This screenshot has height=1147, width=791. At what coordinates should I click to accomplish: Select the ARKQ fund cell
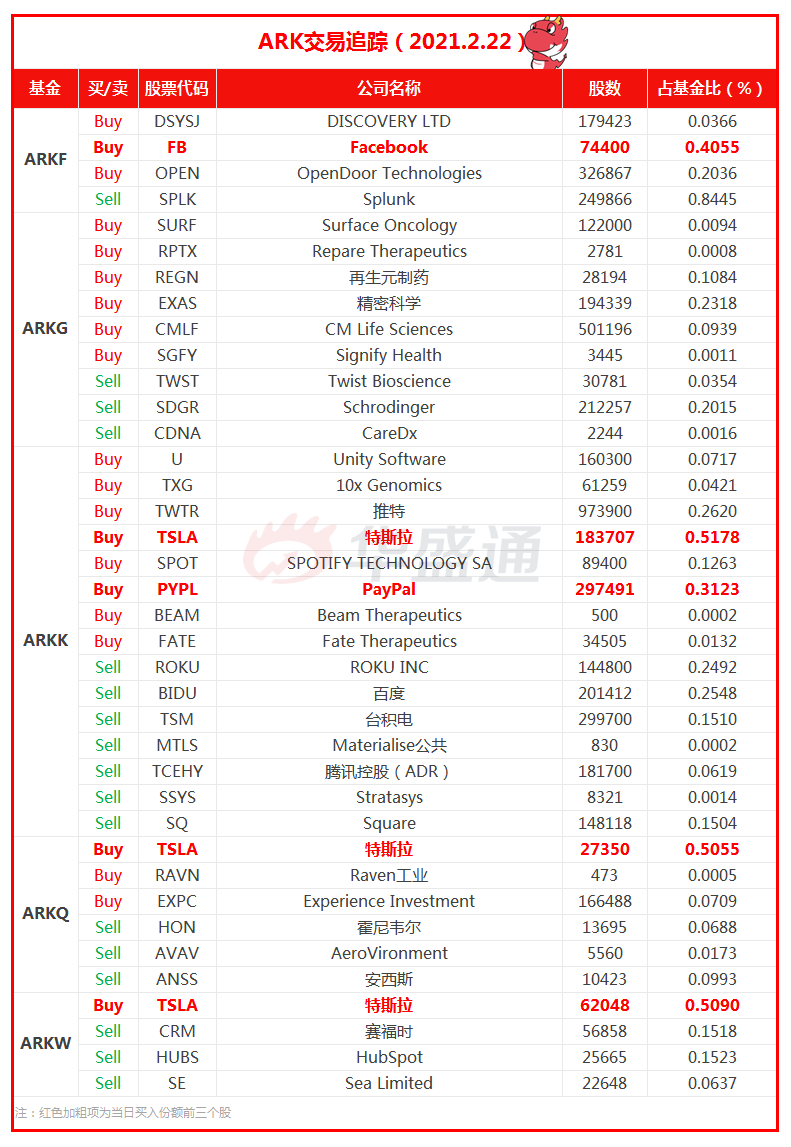click(x=45, y=914)
